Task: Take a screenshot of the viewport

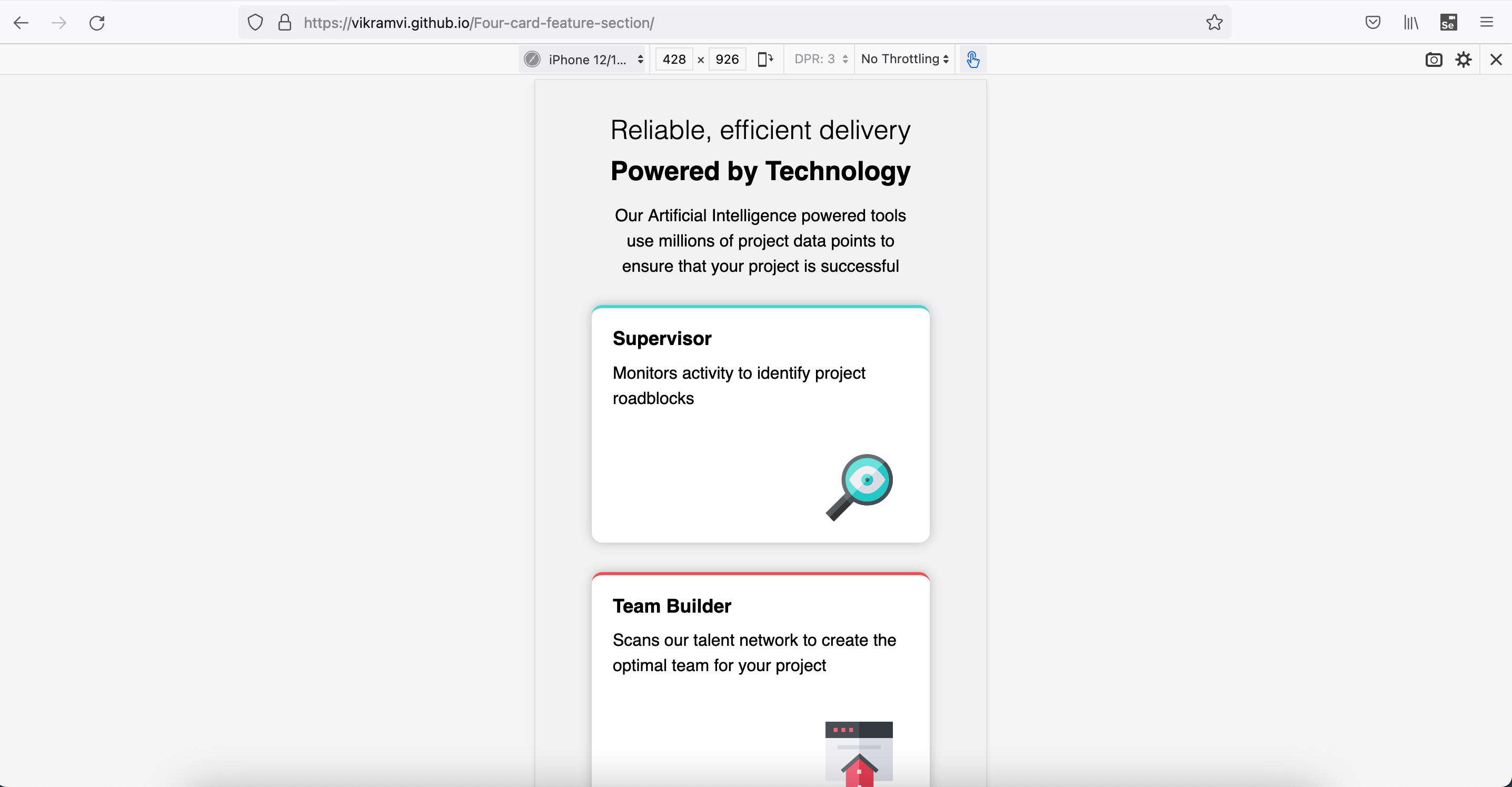Action: (1434, 60)
